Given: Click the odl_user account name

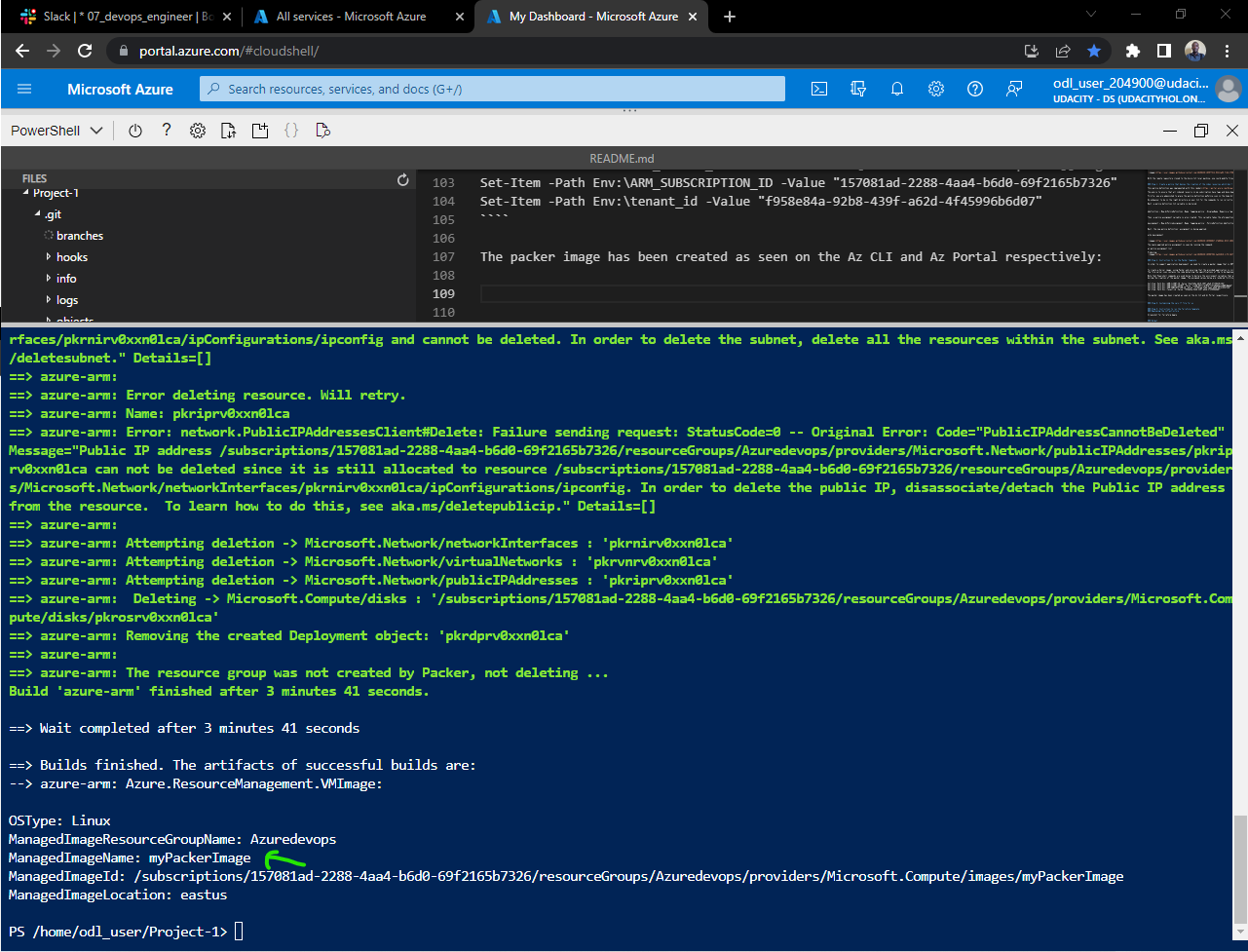Looking at the screenshot, I should pyautogui.click(x=1130, y=82).
